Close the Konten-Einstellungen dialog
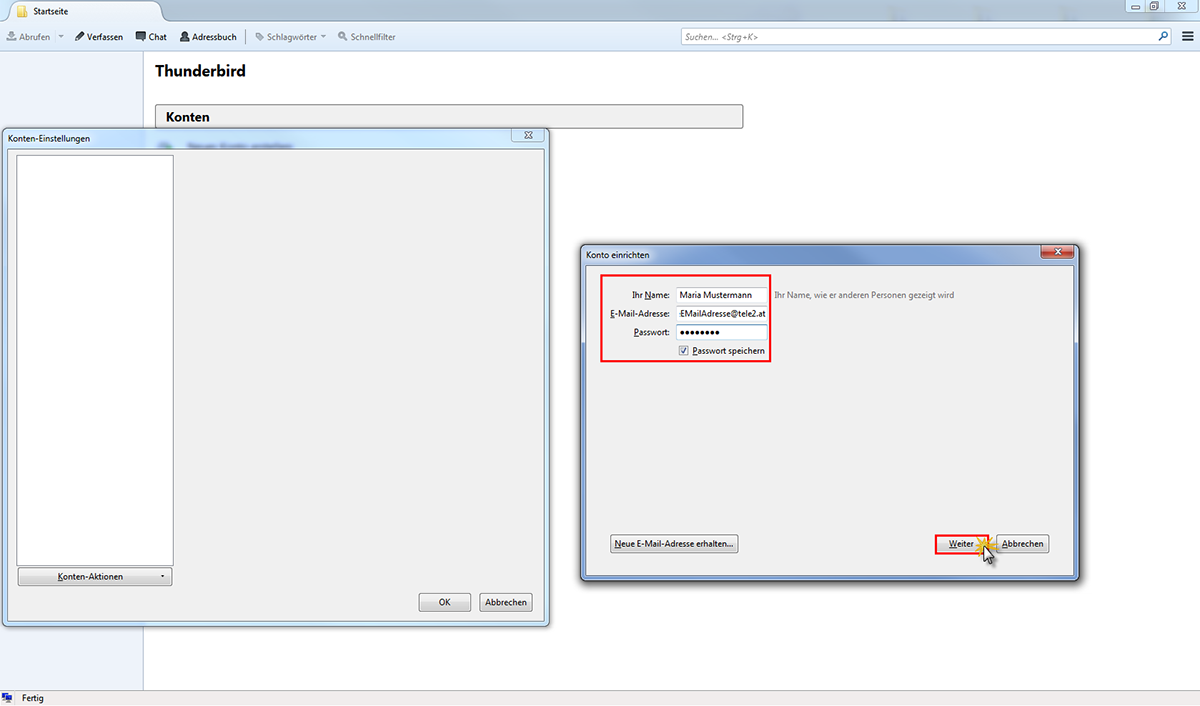The width and height of the screenshot is (1200, 706). (x=528, y=135)
